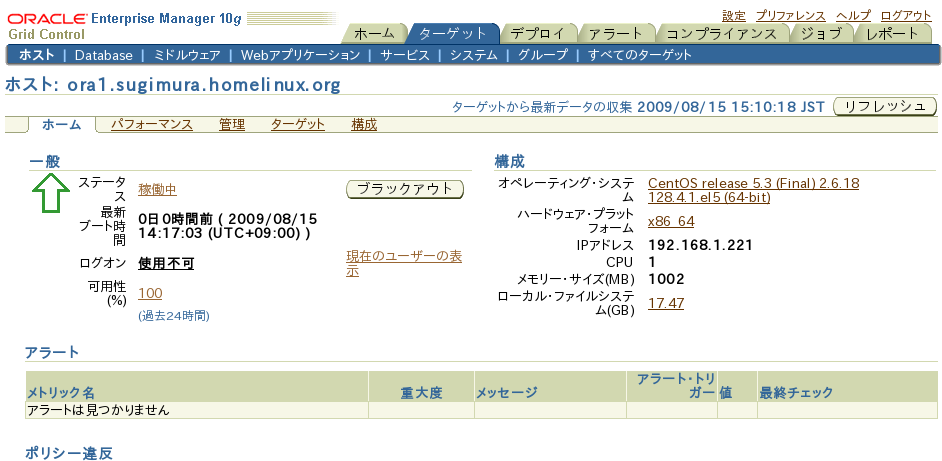942x461 pixels.
Task: Click the availability 100 link
Action: (150, 293)
